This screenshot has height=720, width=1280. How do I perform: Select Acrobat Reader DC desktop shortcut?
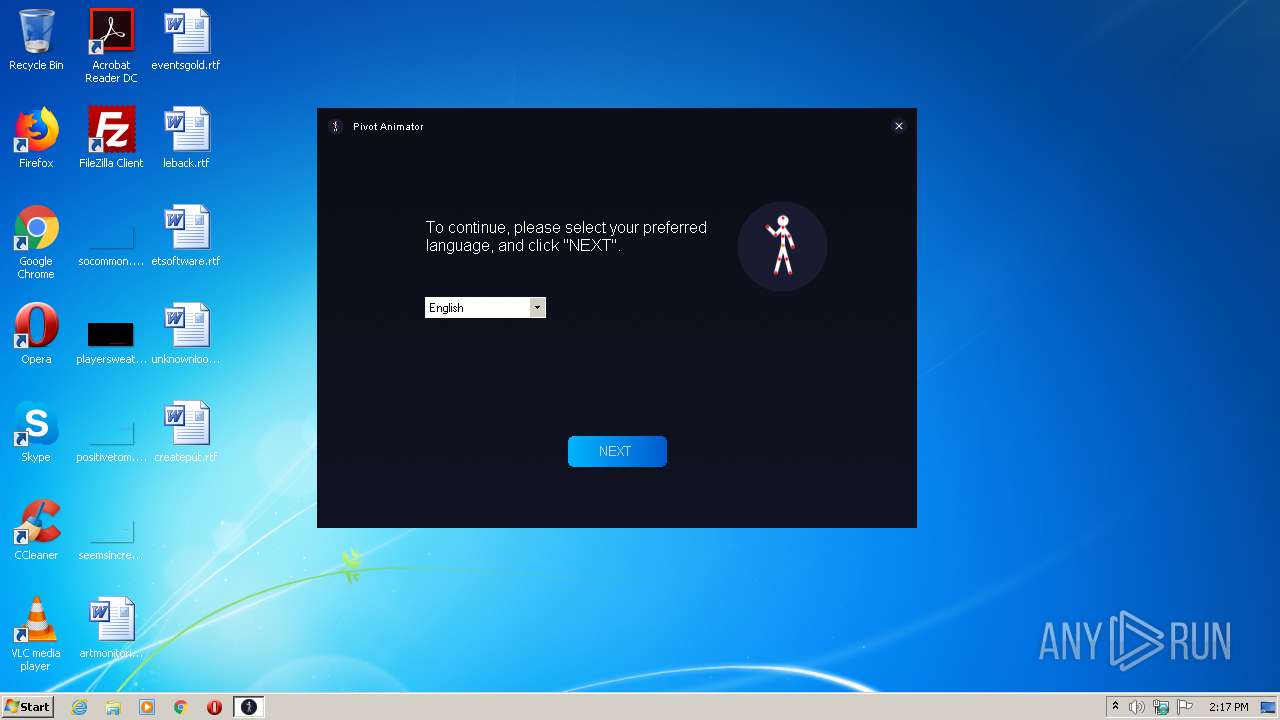coord(111,46)
